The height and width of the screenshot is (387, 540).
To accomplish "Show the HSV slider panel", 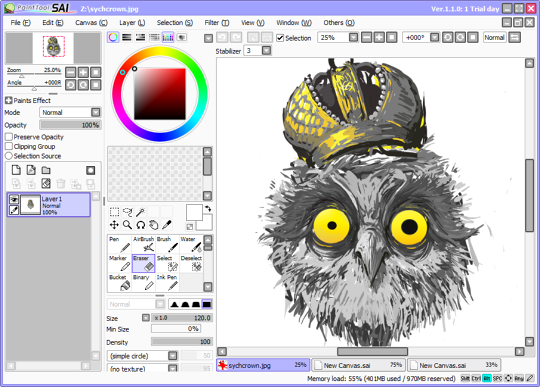I will tap(141, 37).
